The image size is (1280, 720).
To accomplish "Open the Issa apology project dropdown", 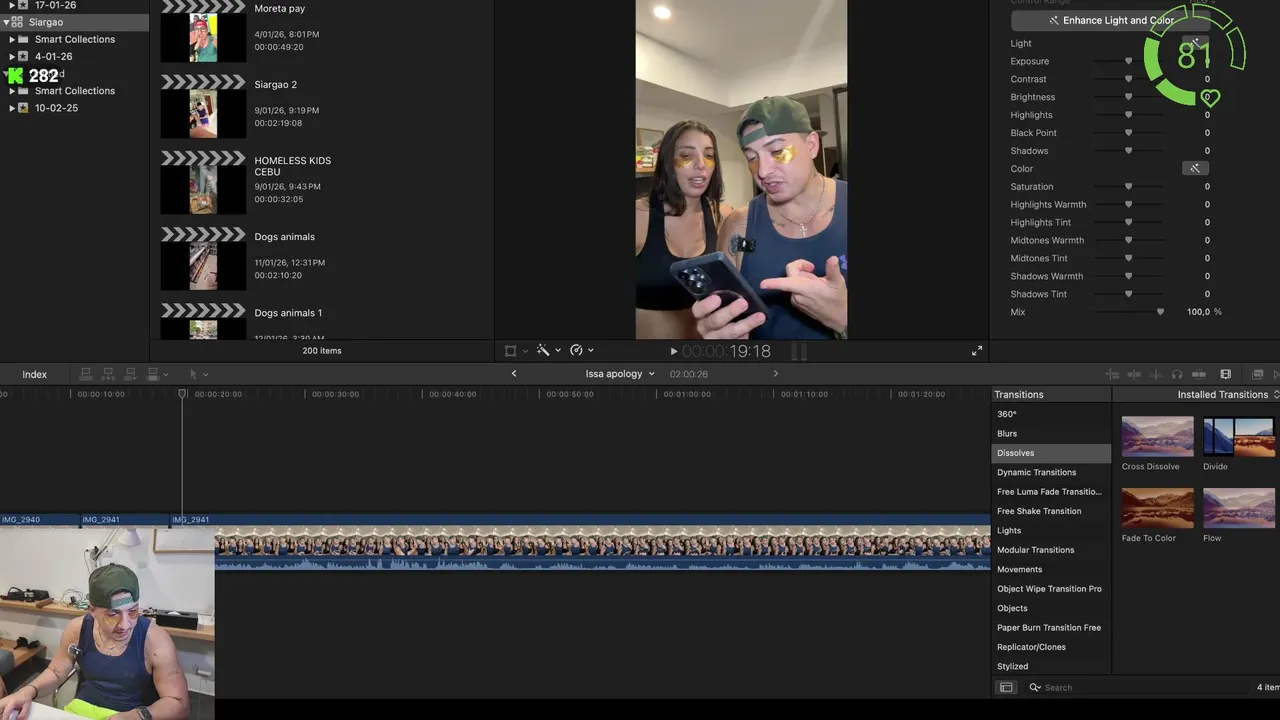I will pos(620,374).
